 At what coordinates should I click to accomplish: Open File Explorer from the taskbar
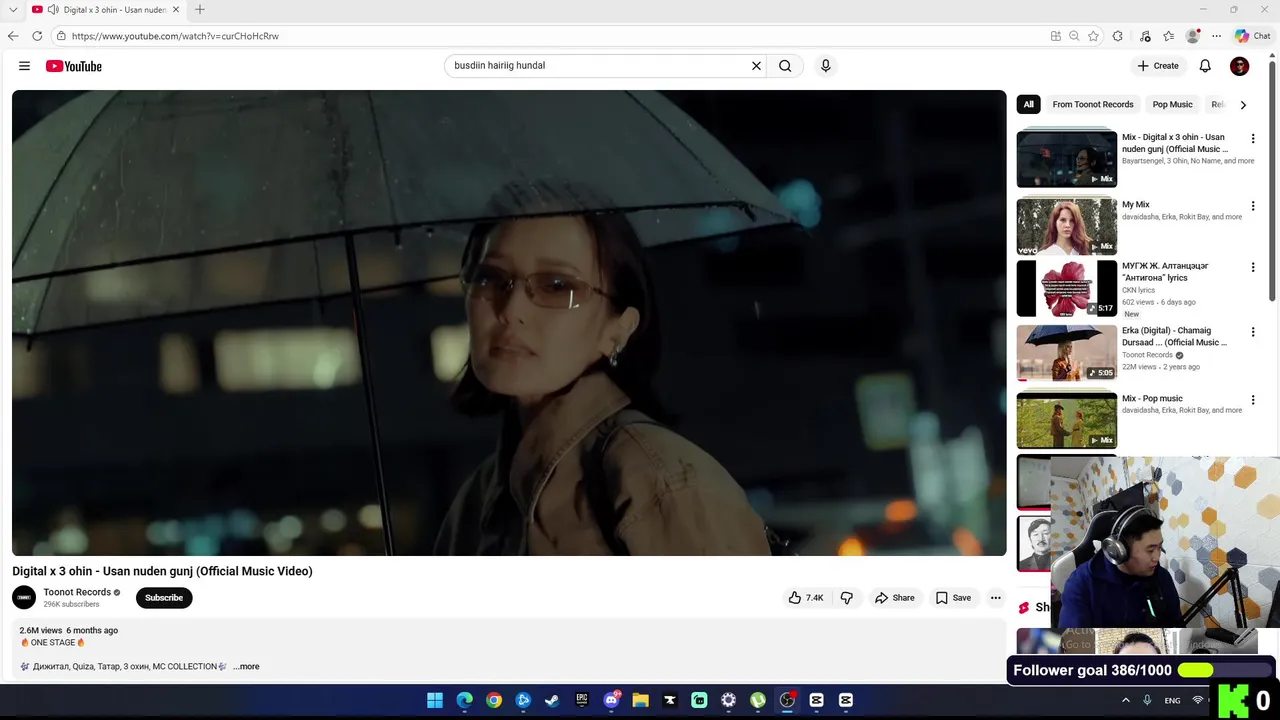640,700
